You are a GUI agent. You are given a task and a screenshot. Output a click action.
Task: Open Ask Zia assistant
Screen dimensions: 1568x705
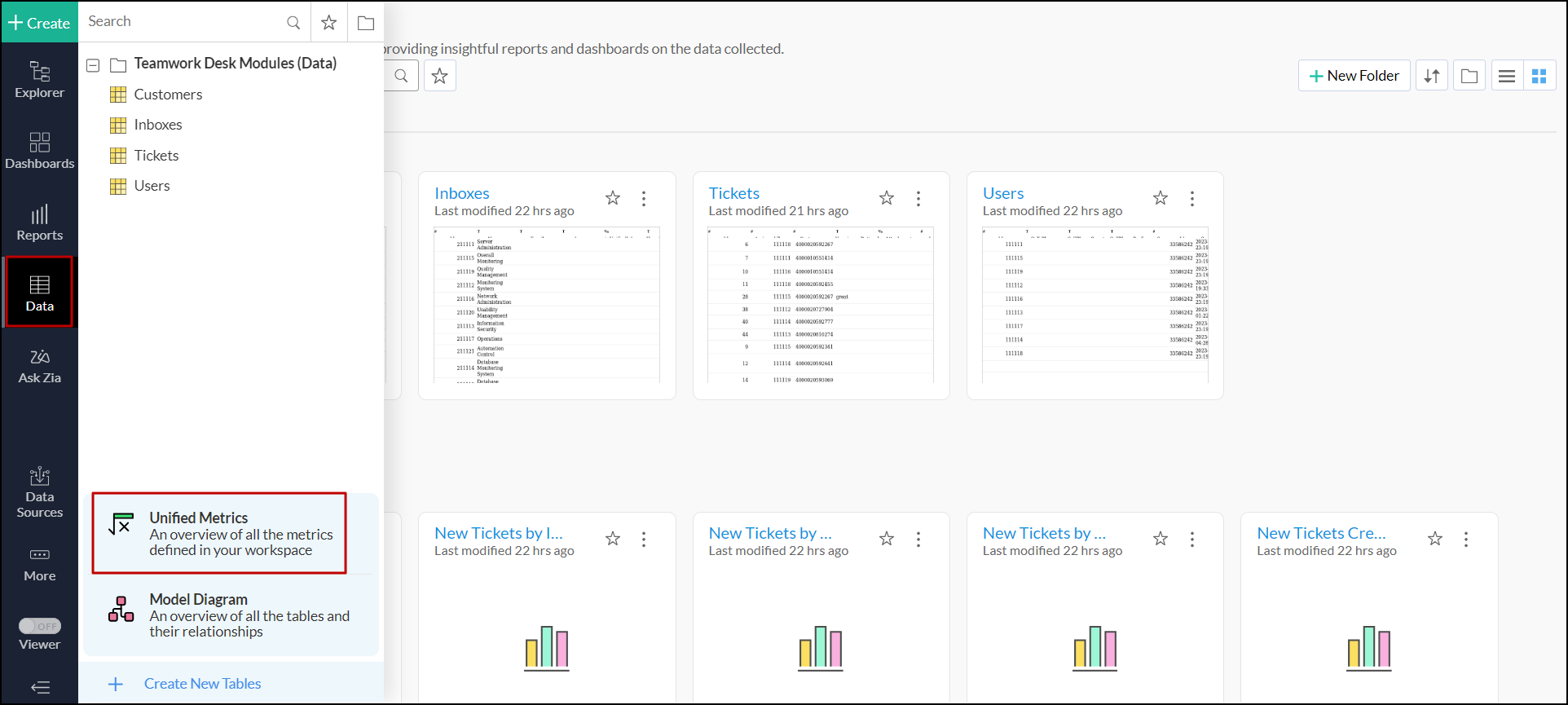tap(39, 366)
